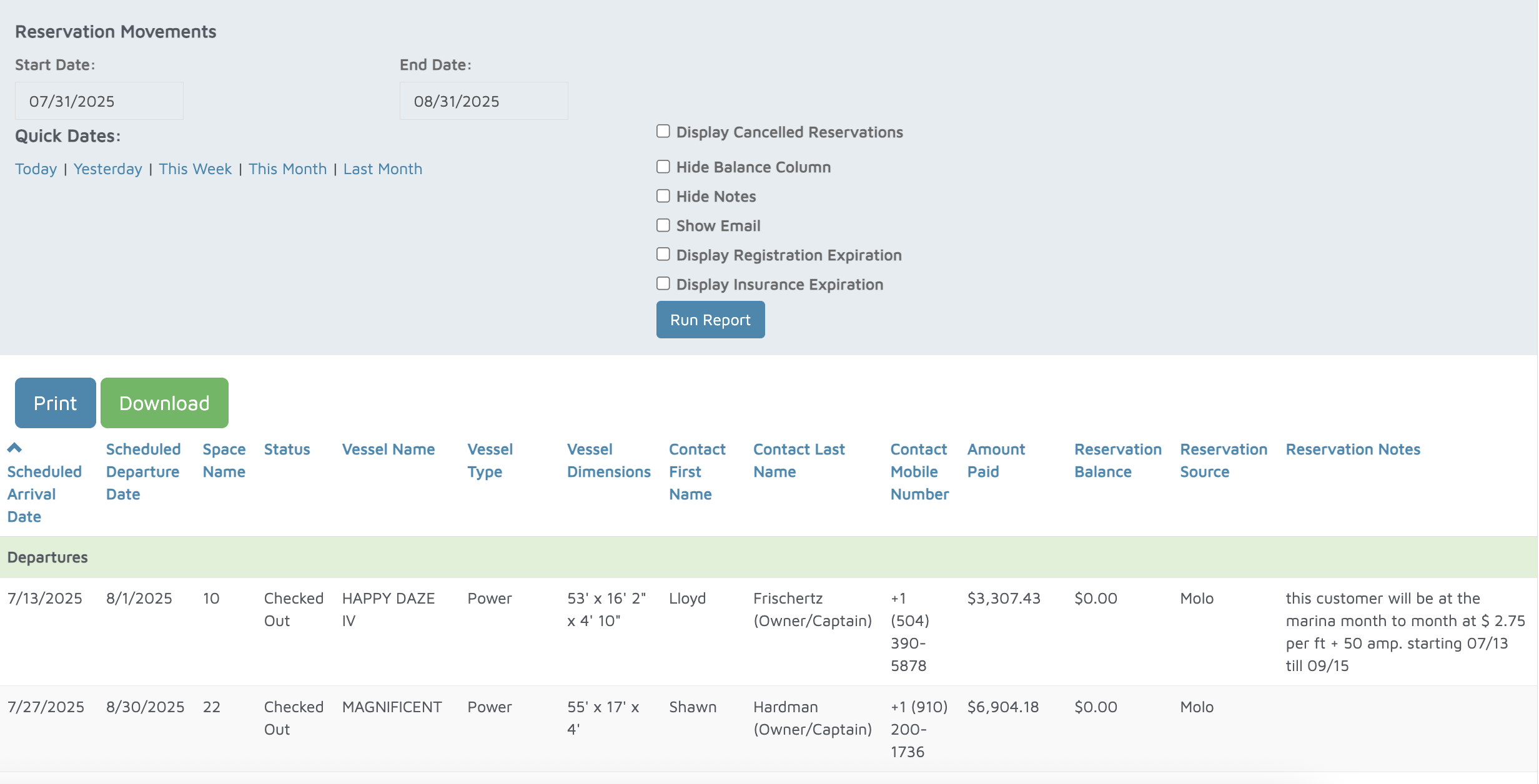Click the Print button

[55, 403]
